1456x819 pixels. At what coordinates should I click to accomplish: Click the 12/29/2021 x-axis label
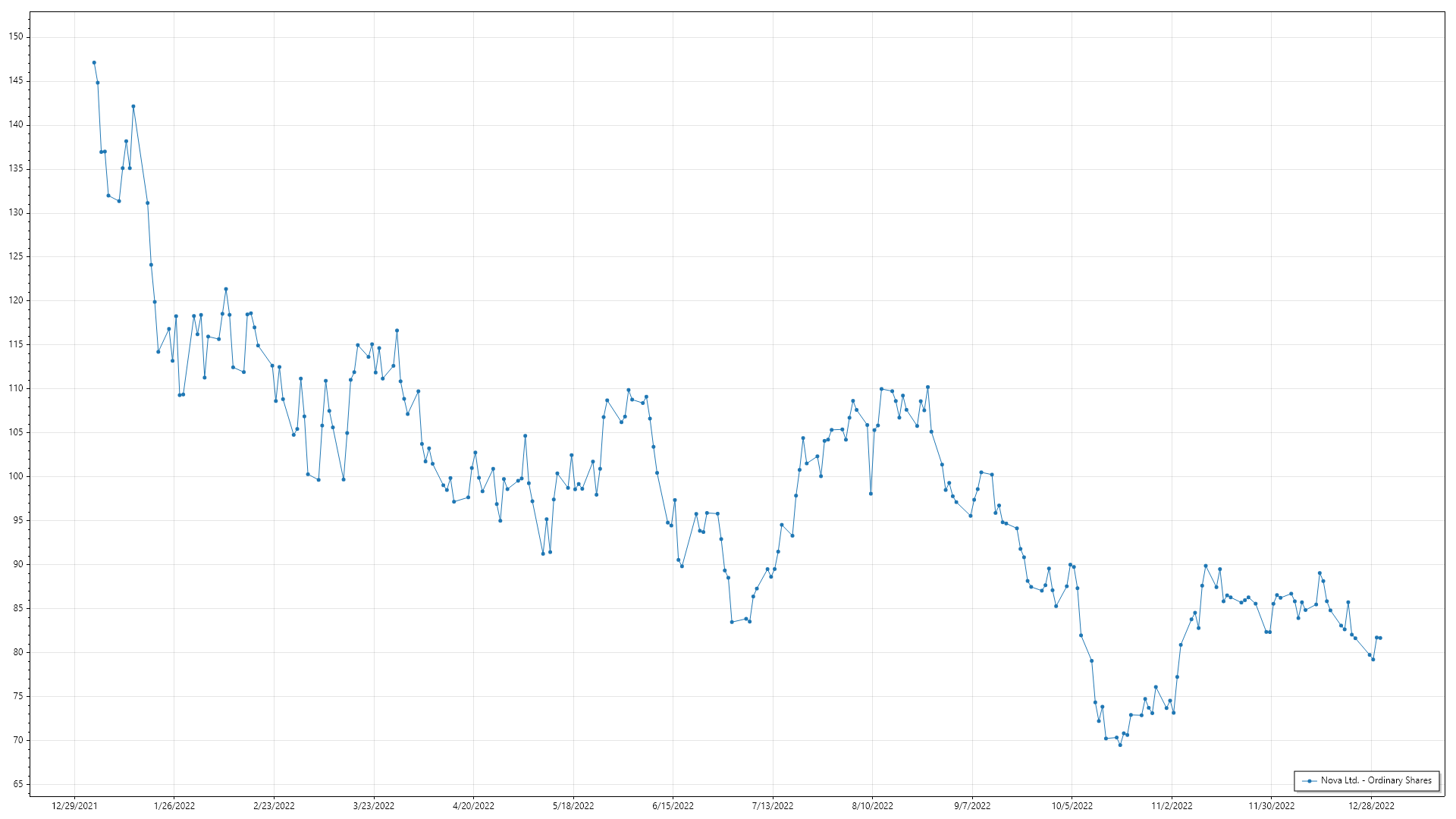[74, 806]
